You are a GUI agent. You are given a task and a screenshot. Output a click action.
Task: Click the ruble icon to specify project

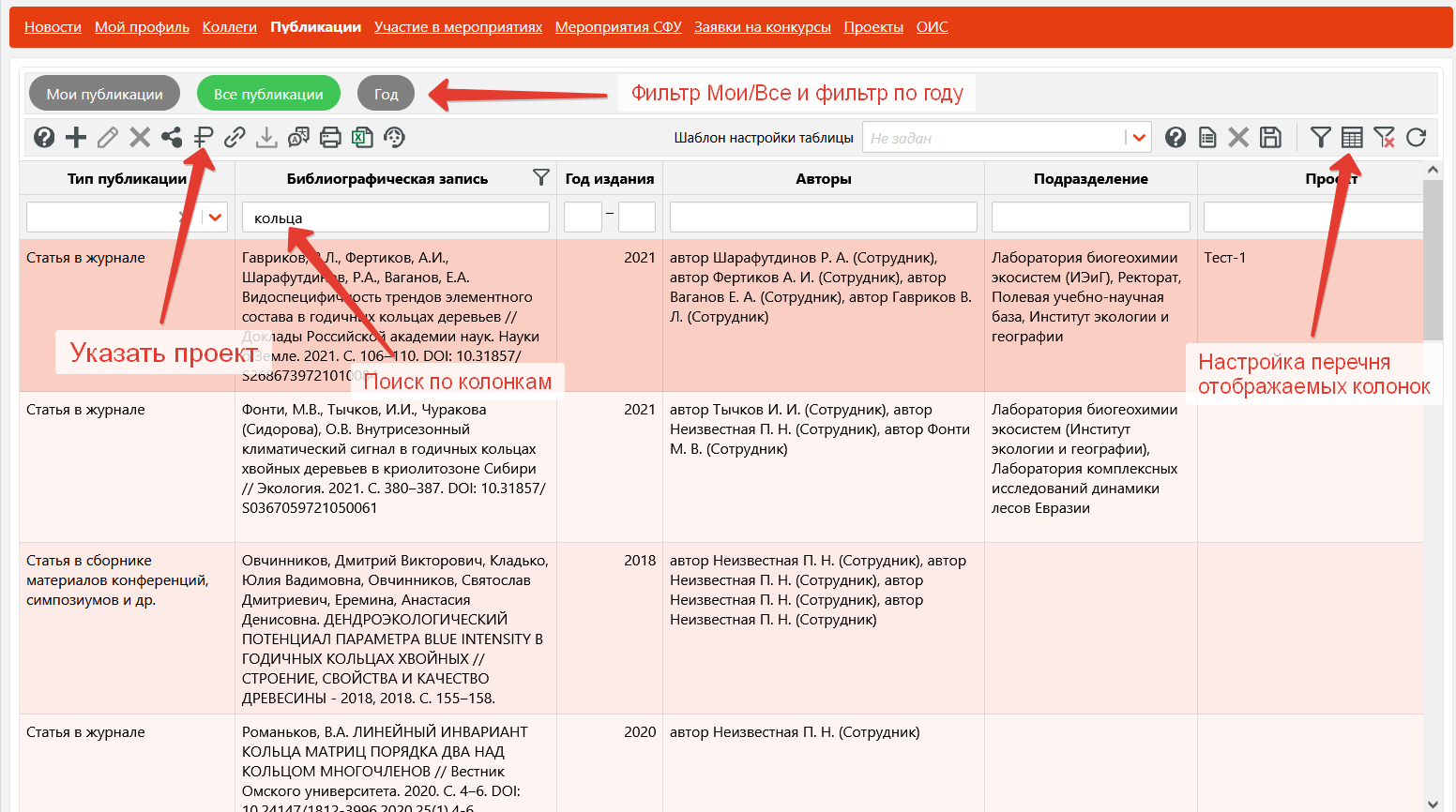click(204, 138)
